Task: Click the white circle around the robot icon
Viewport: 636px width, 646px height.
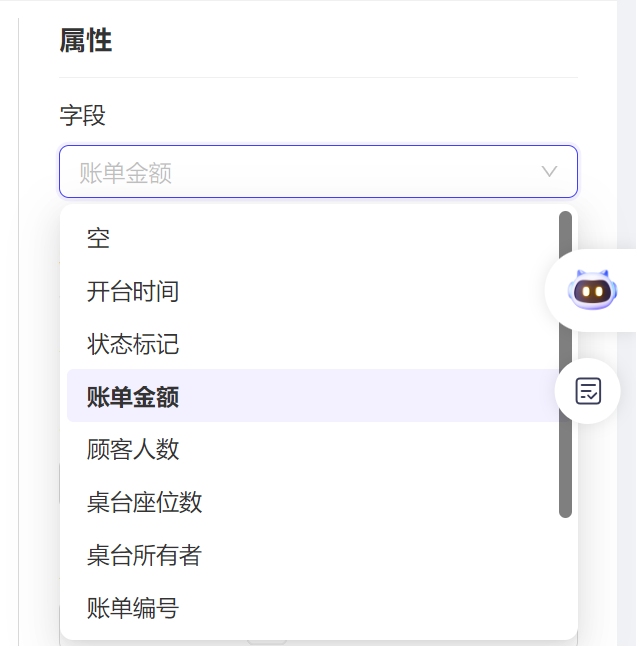Action: point(590,290)
